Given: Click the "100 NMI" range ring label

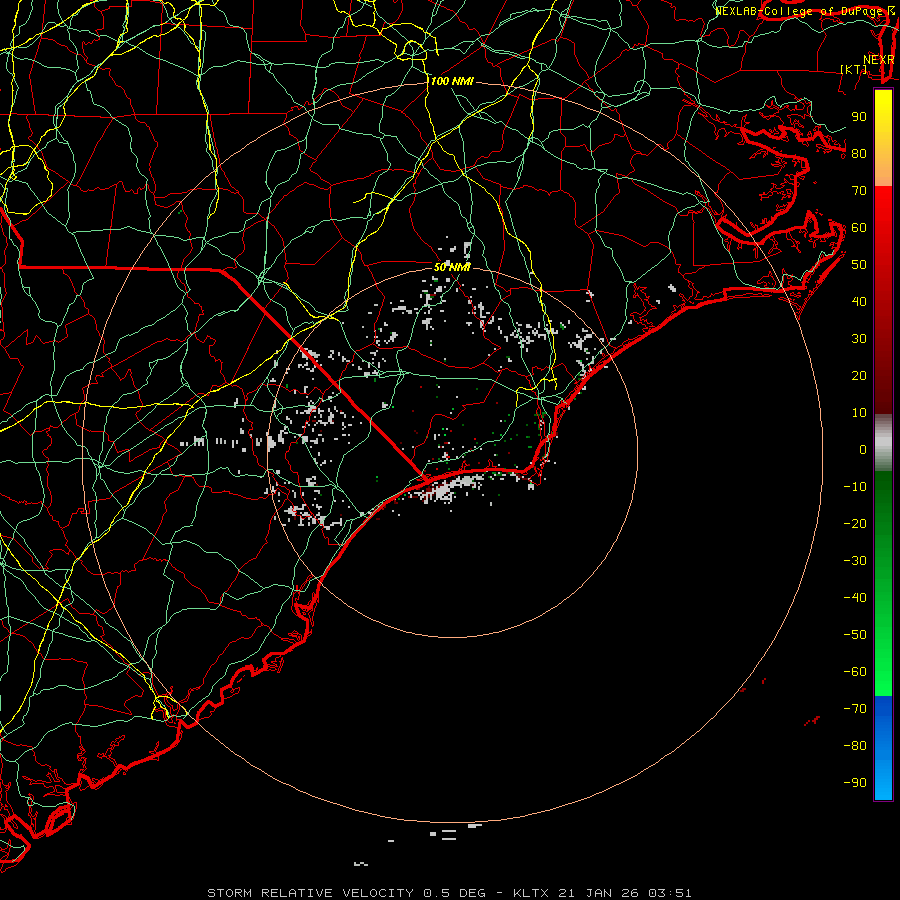Looking at the screenshot, I should pos(452,82).
